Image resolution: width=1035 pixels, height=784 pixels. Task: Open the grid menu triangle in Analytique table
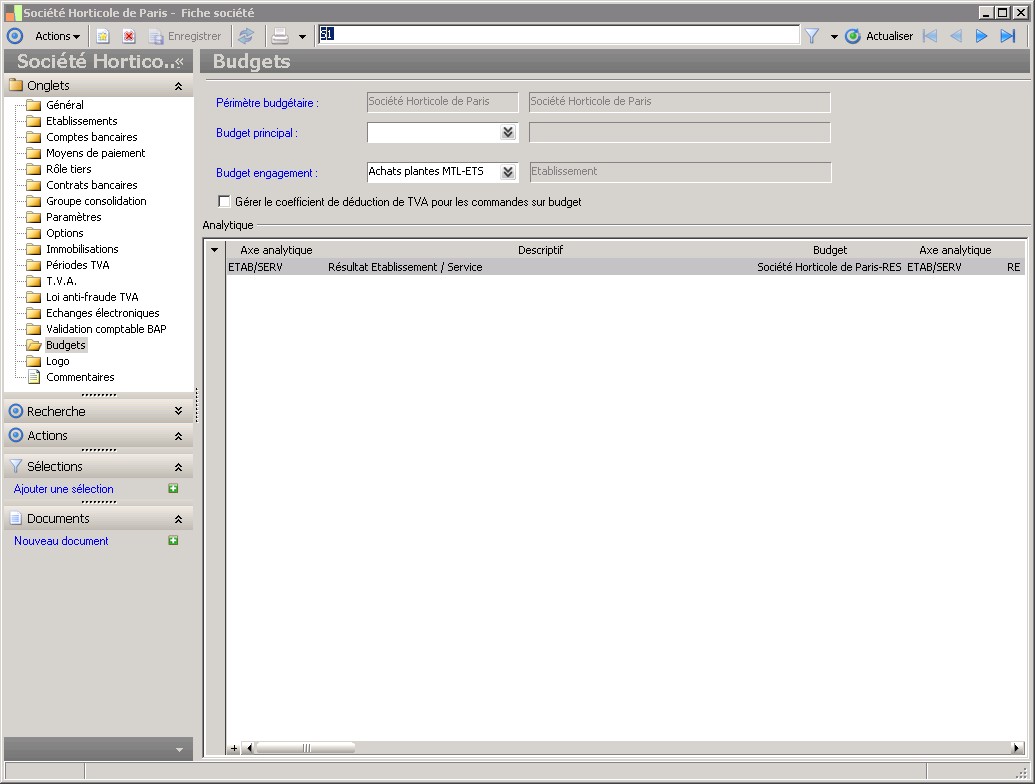click(215, 250)
